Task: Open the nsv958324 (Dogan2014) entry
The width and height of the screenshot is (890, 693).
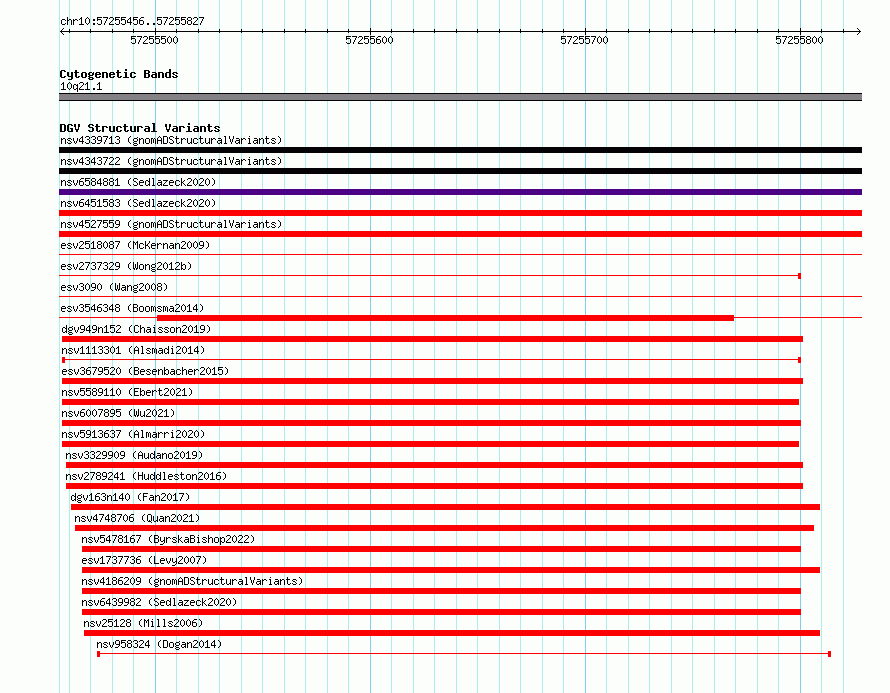Action: pos(159,644)
